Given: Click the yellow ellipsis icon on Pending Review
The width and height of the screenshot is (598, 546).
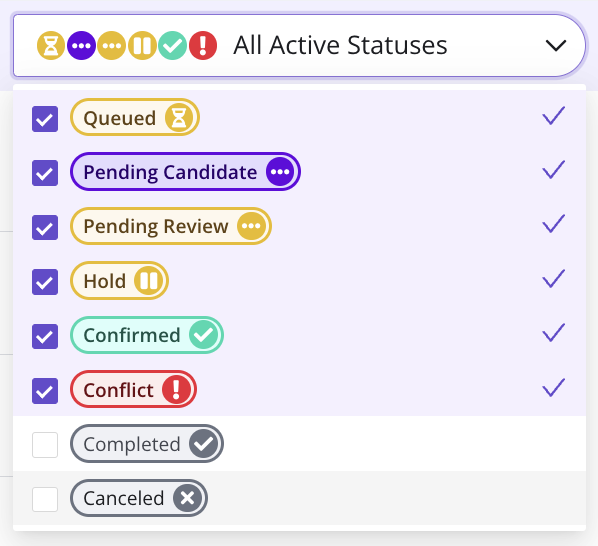Looking at the screenshot, I should [x=251, y=226].
